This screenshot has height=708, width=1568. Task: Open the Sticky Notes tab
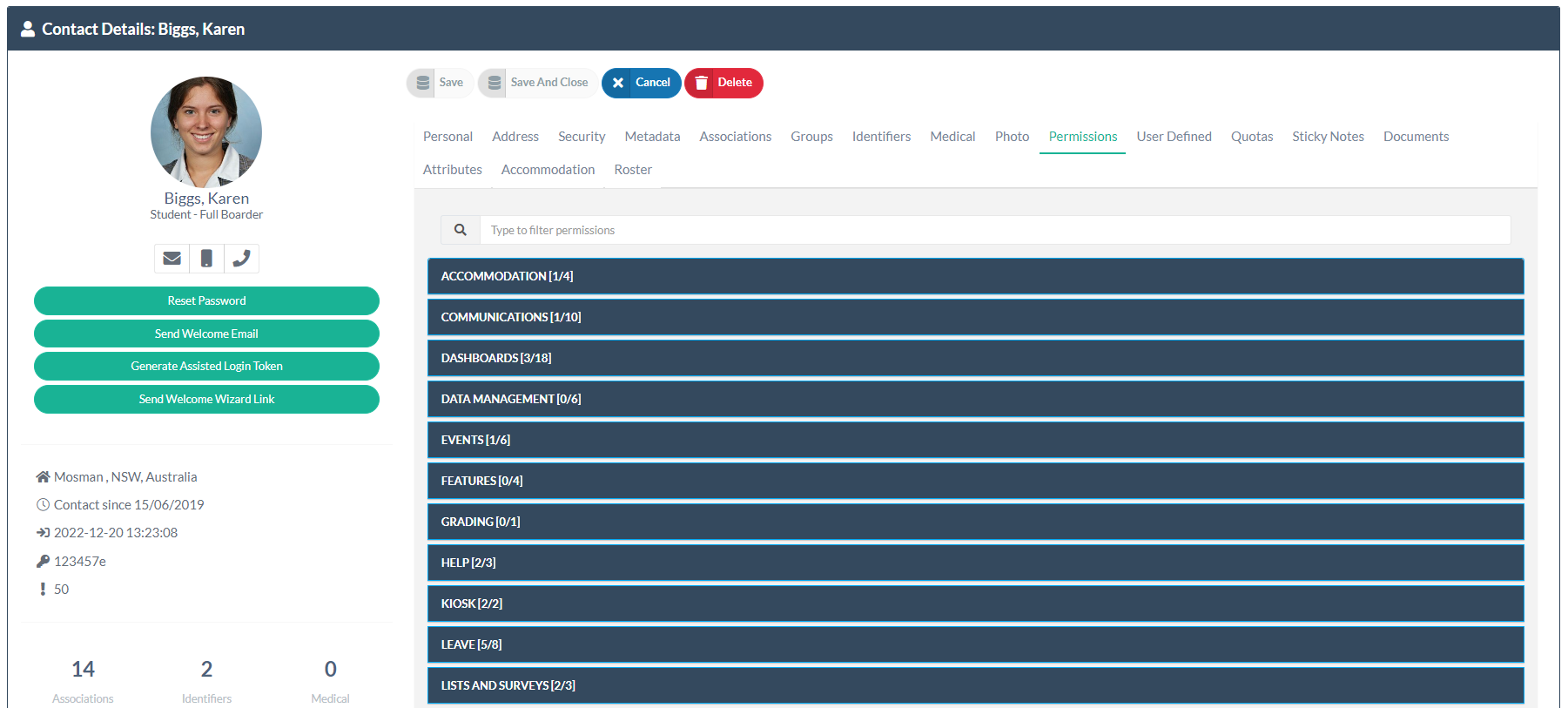pos(1328,137)
